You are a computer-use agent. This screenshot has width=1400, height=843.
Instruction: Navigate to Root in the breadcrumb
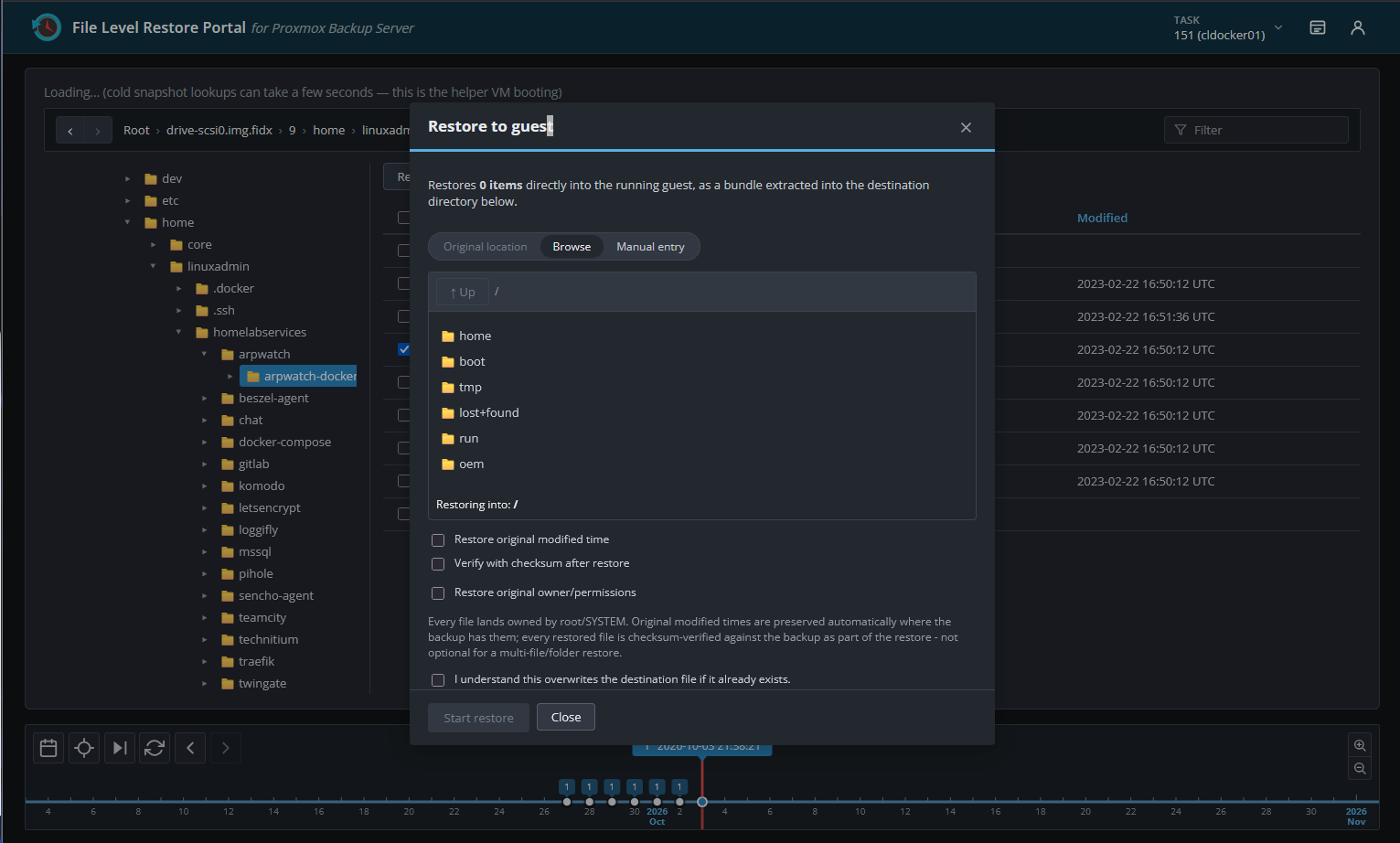tap(136, 131)
